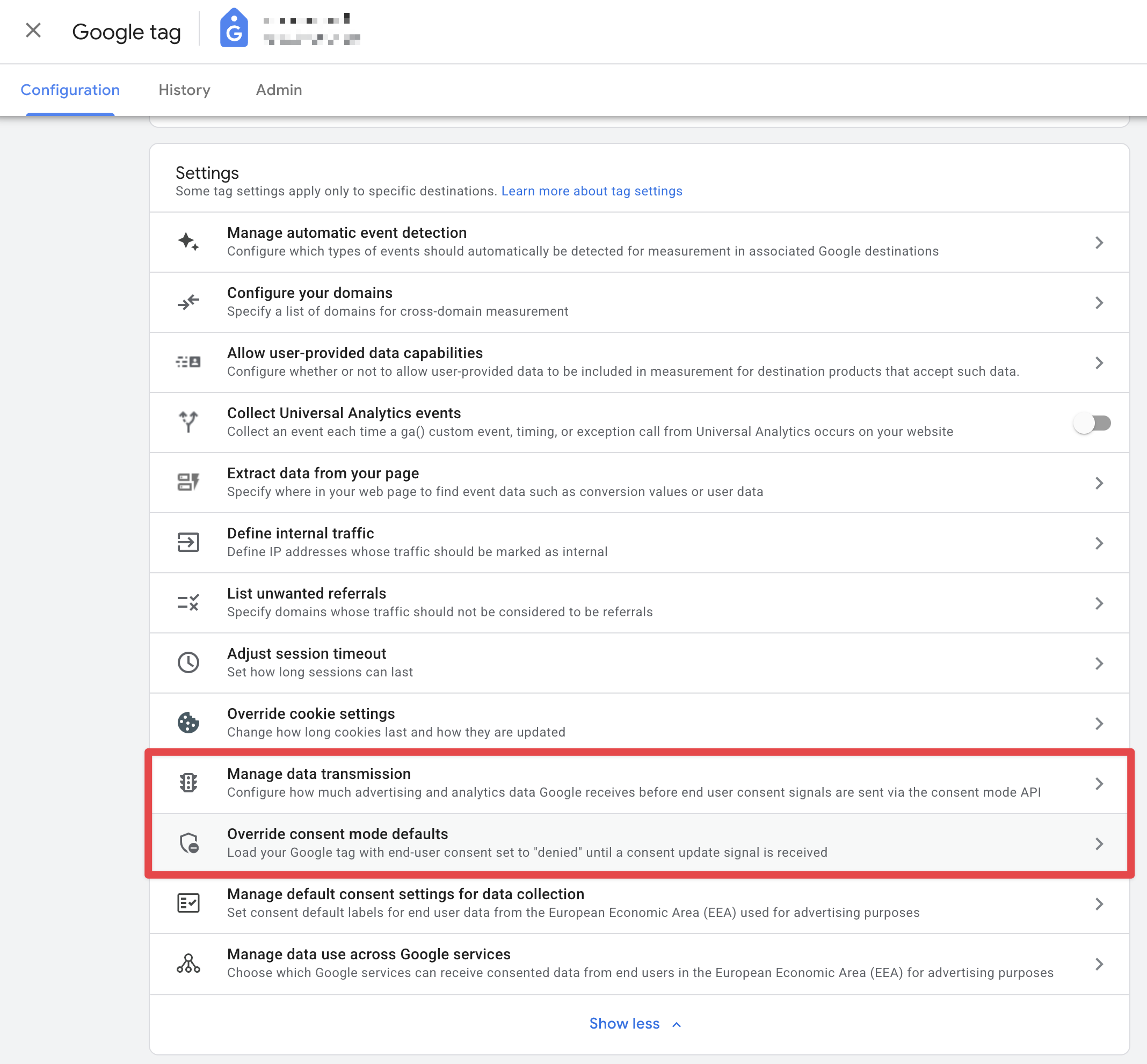Click 'Specify a list of domains' description
This screenshot has height=1064, width=1147.
click(398, 311)
